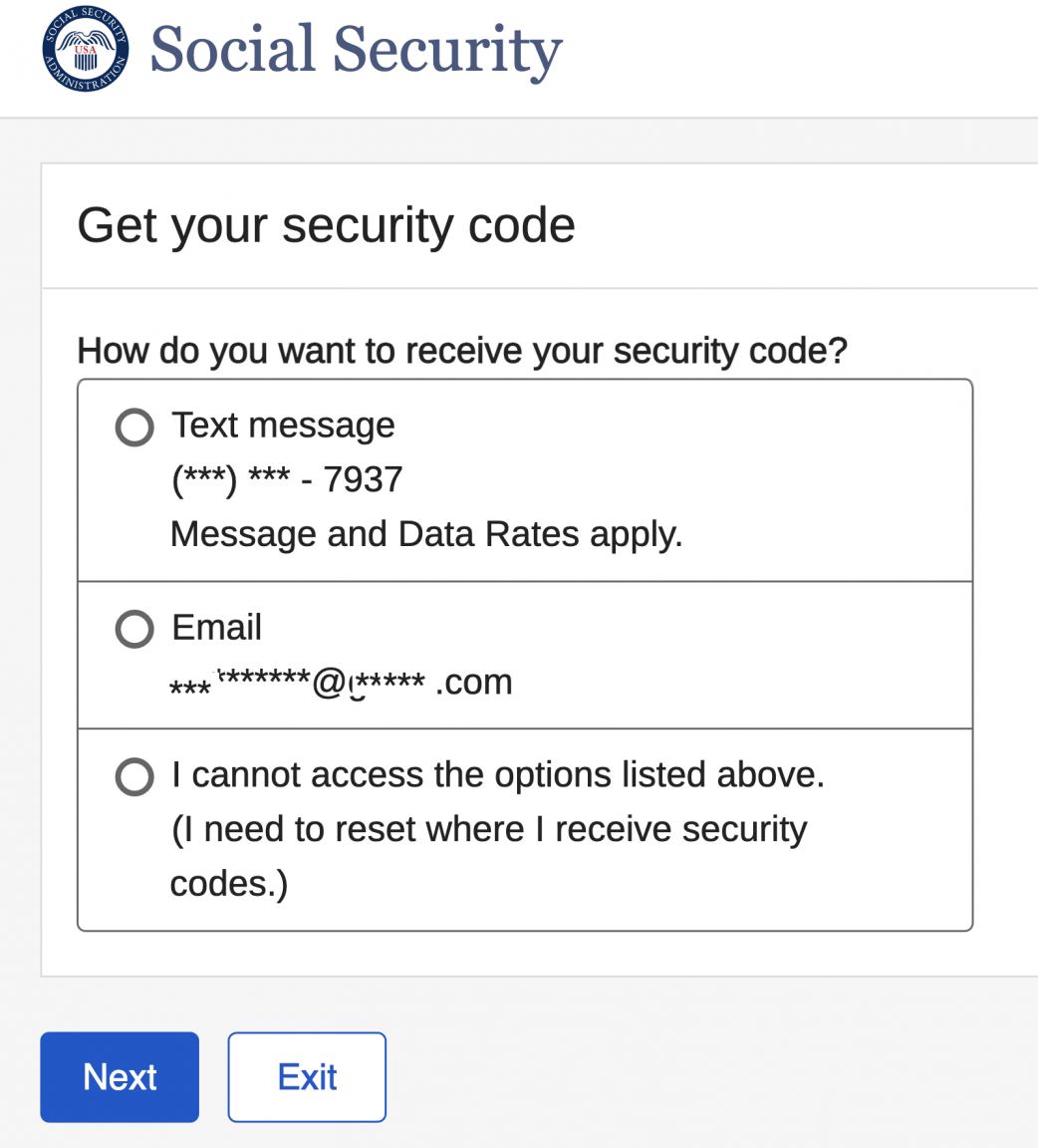
Task: Click the 'Get your security code' heading
Action: (327, 225)
